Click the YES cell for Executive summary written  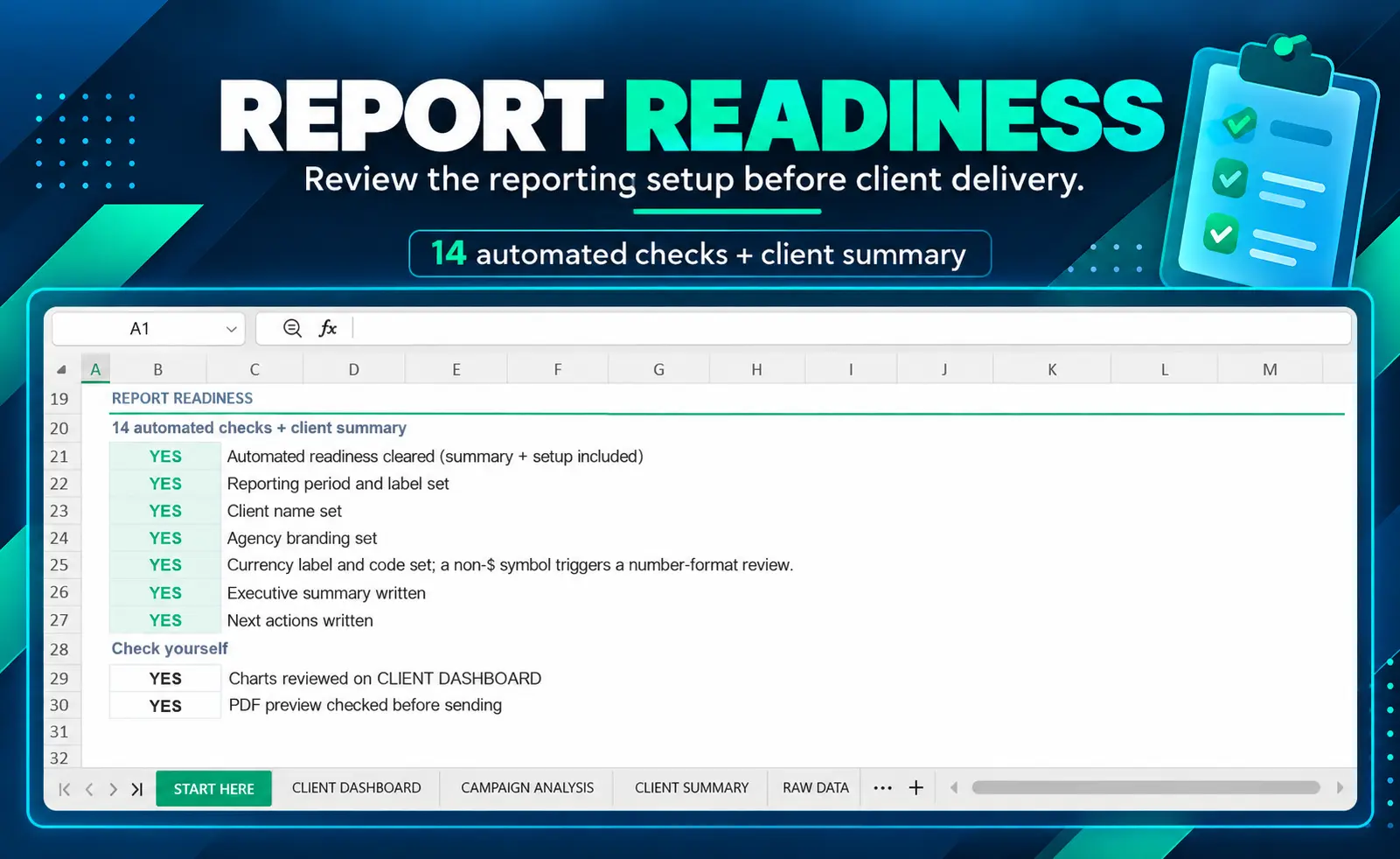click(165, 593)
